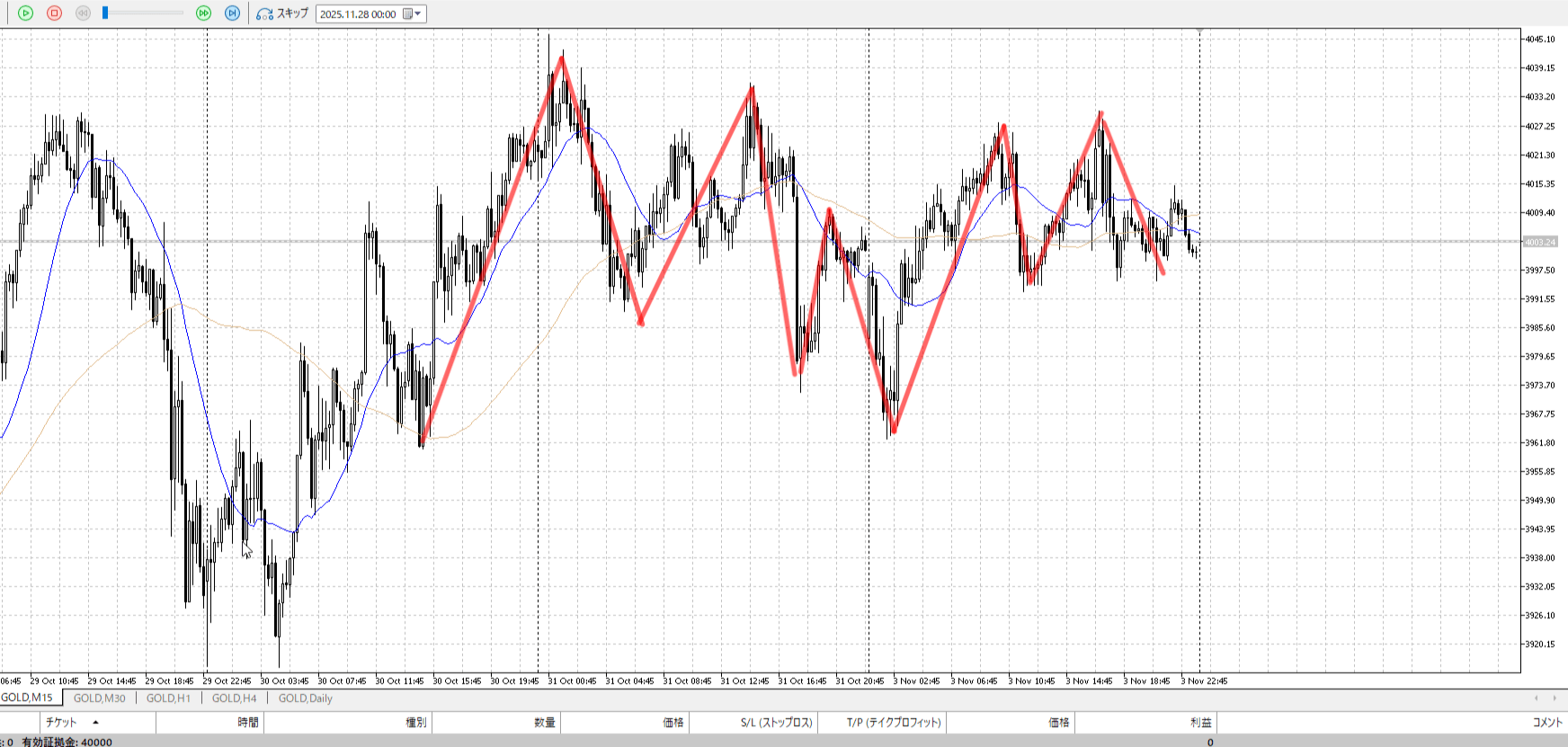Click the 時間 column header
Screen dimensions: 1568x747
[248, 723]
